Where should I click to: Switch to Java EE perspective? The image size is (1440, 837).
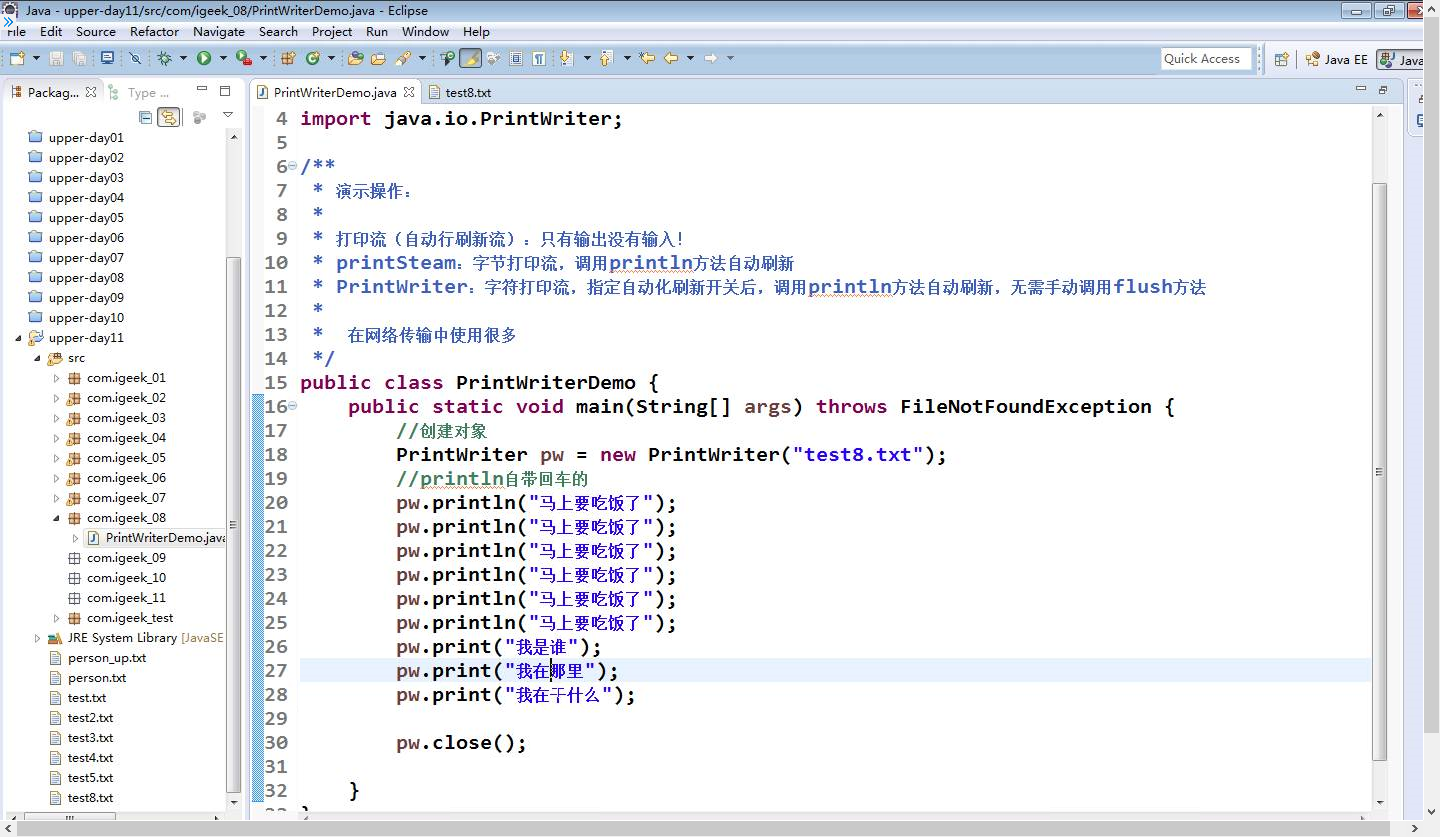coord(1337,59)
